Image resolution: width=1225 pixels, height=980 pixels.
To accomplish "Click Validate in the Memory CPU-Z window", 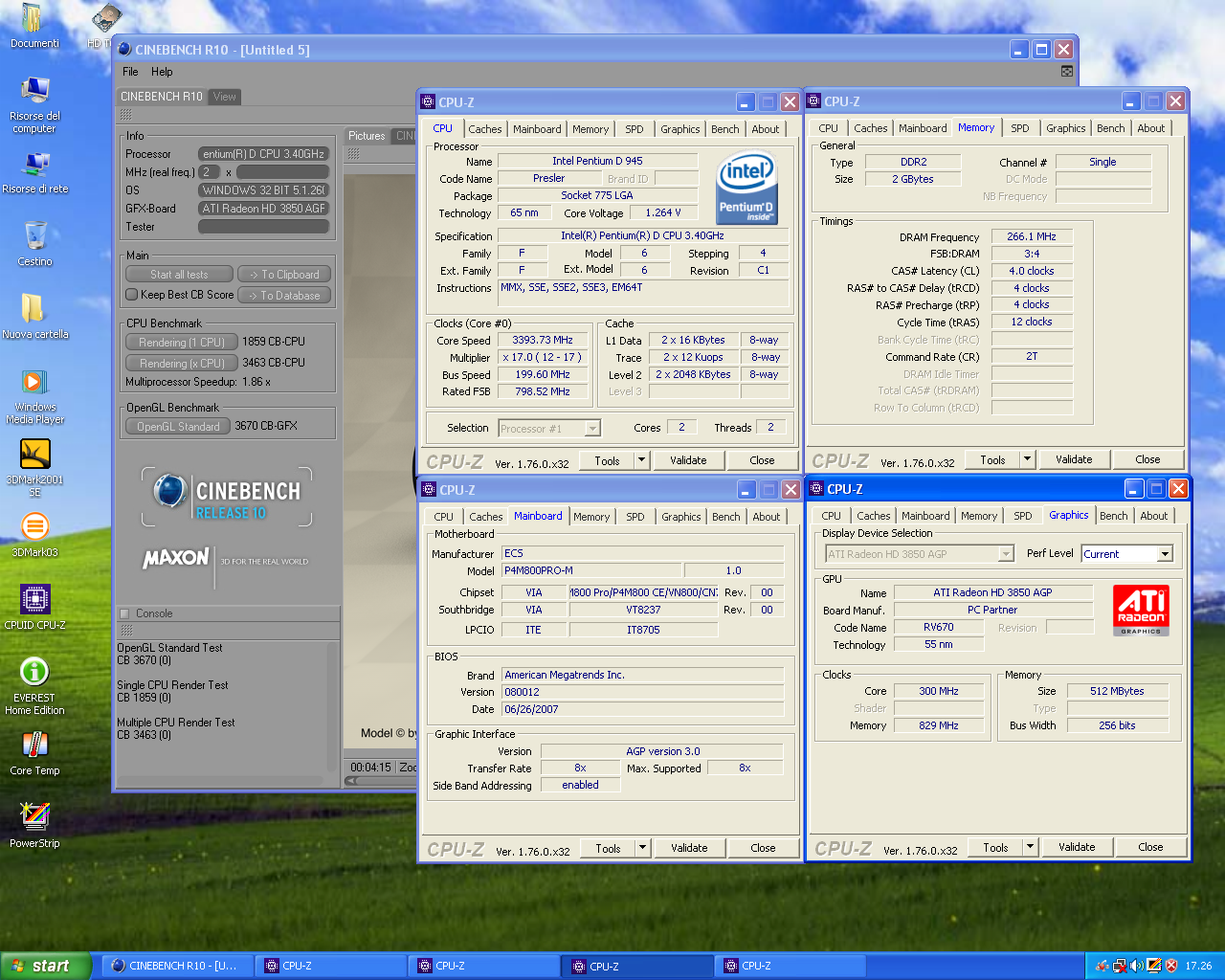I will [x=1074, y=459].
